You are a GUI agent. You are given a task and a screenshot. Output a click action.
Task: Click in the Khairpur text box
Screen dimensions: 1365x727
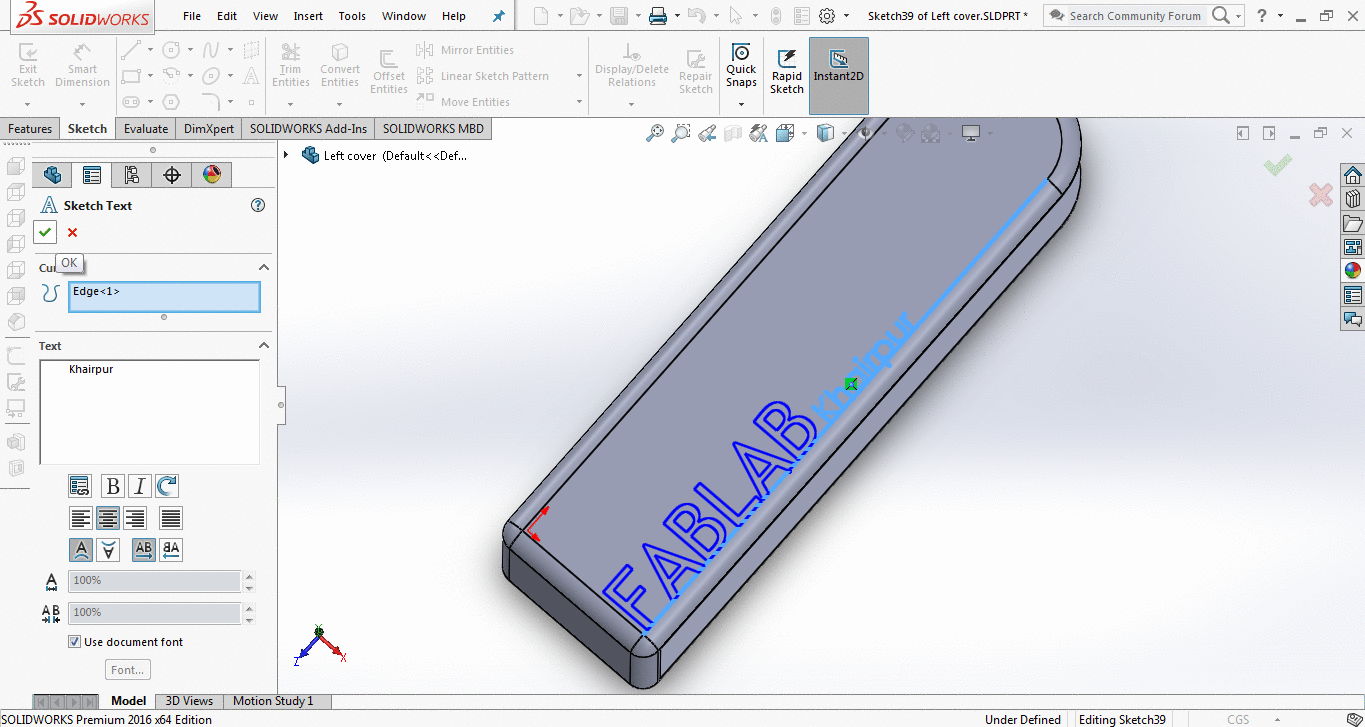(x=149, y=412)
